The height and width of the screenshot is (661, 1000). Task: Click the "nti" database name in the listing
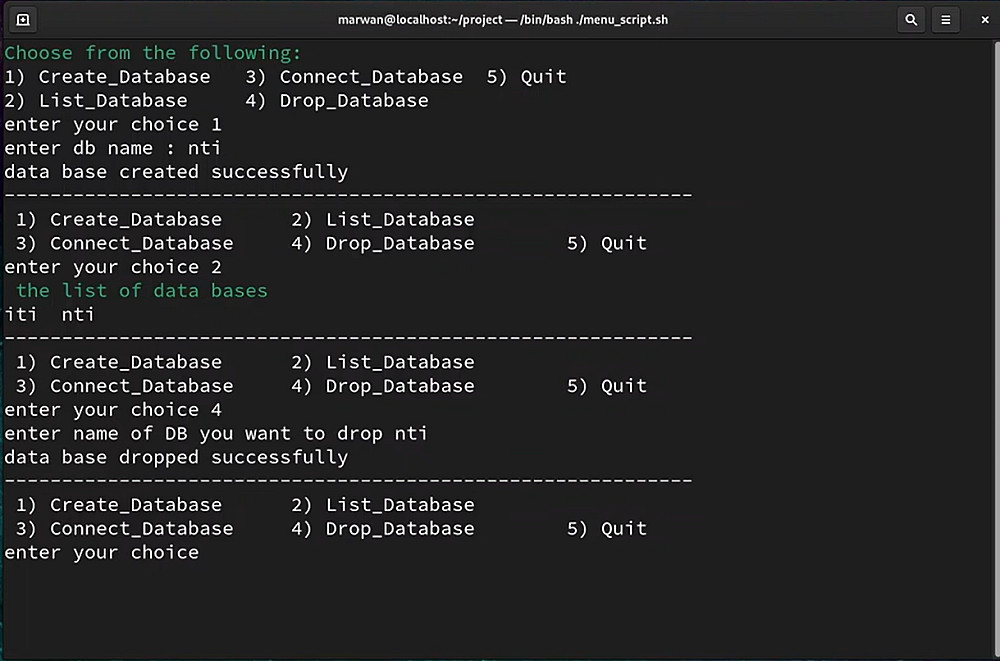pos(78,315)
